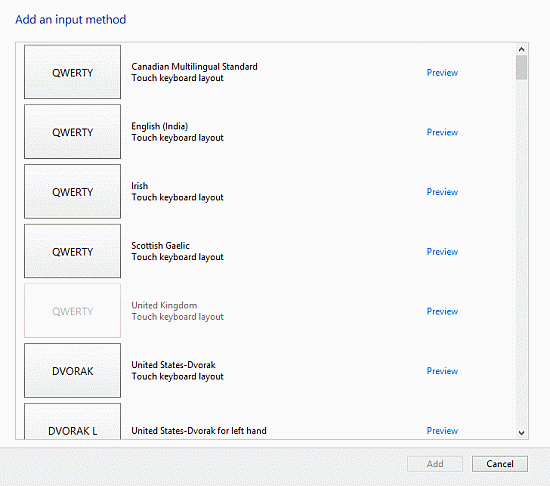Preview the Canadian Multilingual Standard layout
Image resolution: width=550 pixels, height=486 pixels.
442,73
